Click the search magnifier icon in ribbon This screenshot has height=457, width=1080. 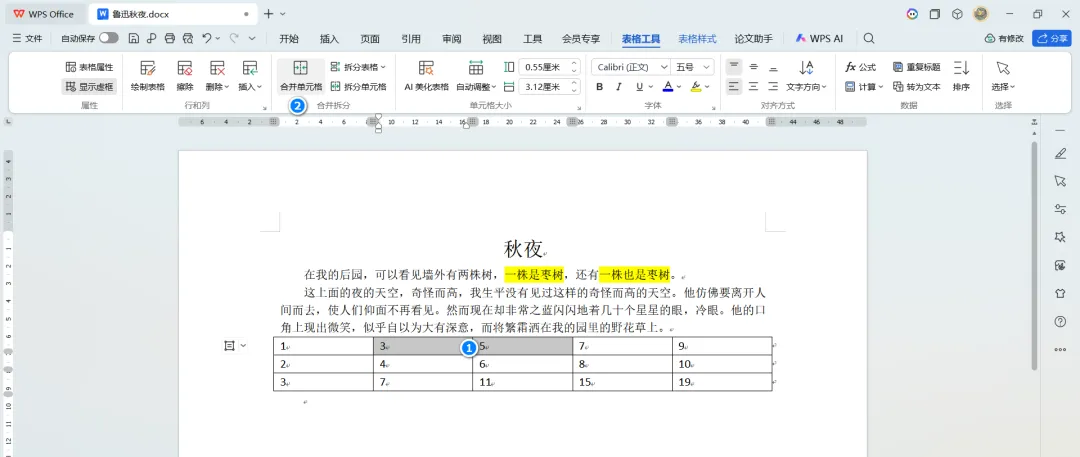pos(869,39)
